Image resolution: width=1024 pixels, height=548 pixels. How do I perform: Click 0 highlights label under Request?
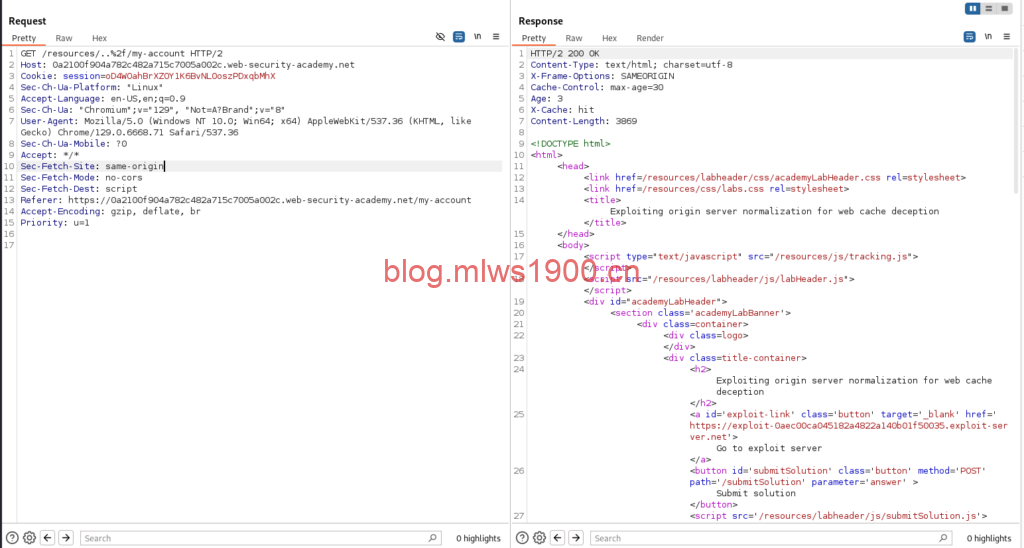coord(478,538)
